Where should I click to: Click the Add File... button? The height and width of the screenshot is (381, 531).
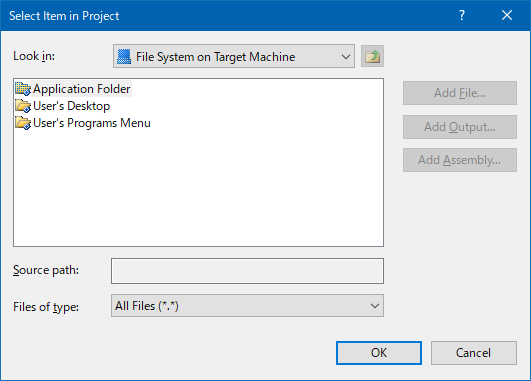click(x=460, y=93)
